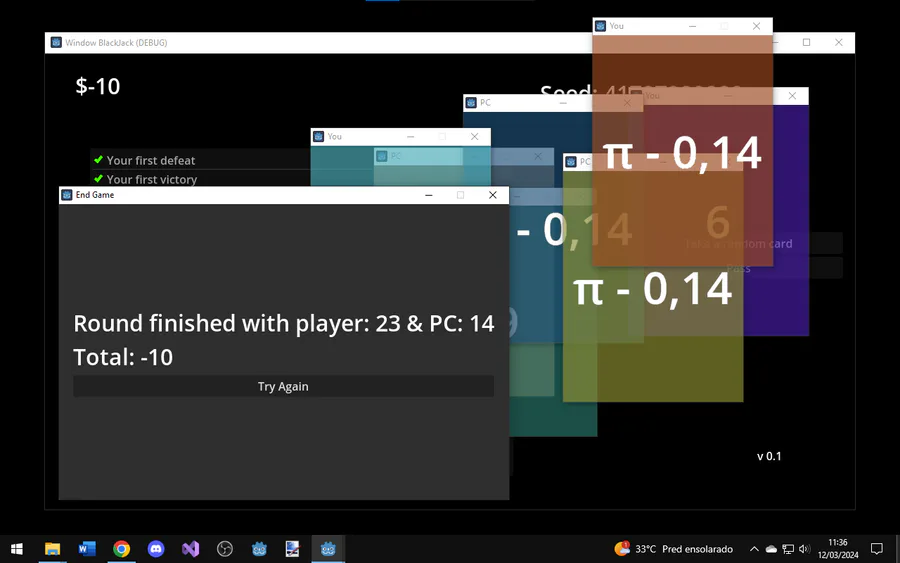Screen dimensions: 900x563
Task: Open the network status tray icon
Action: coord(788,549)
